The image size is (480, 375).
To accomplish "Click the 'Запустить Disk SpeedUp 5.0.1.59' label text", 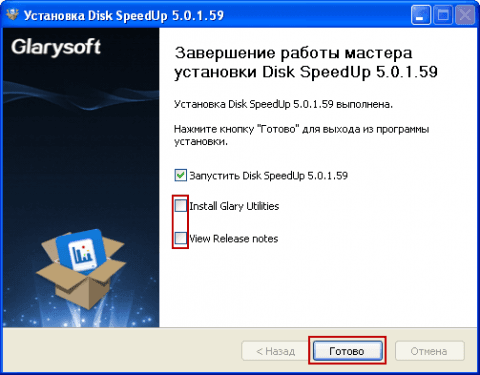I will (269, 176).
